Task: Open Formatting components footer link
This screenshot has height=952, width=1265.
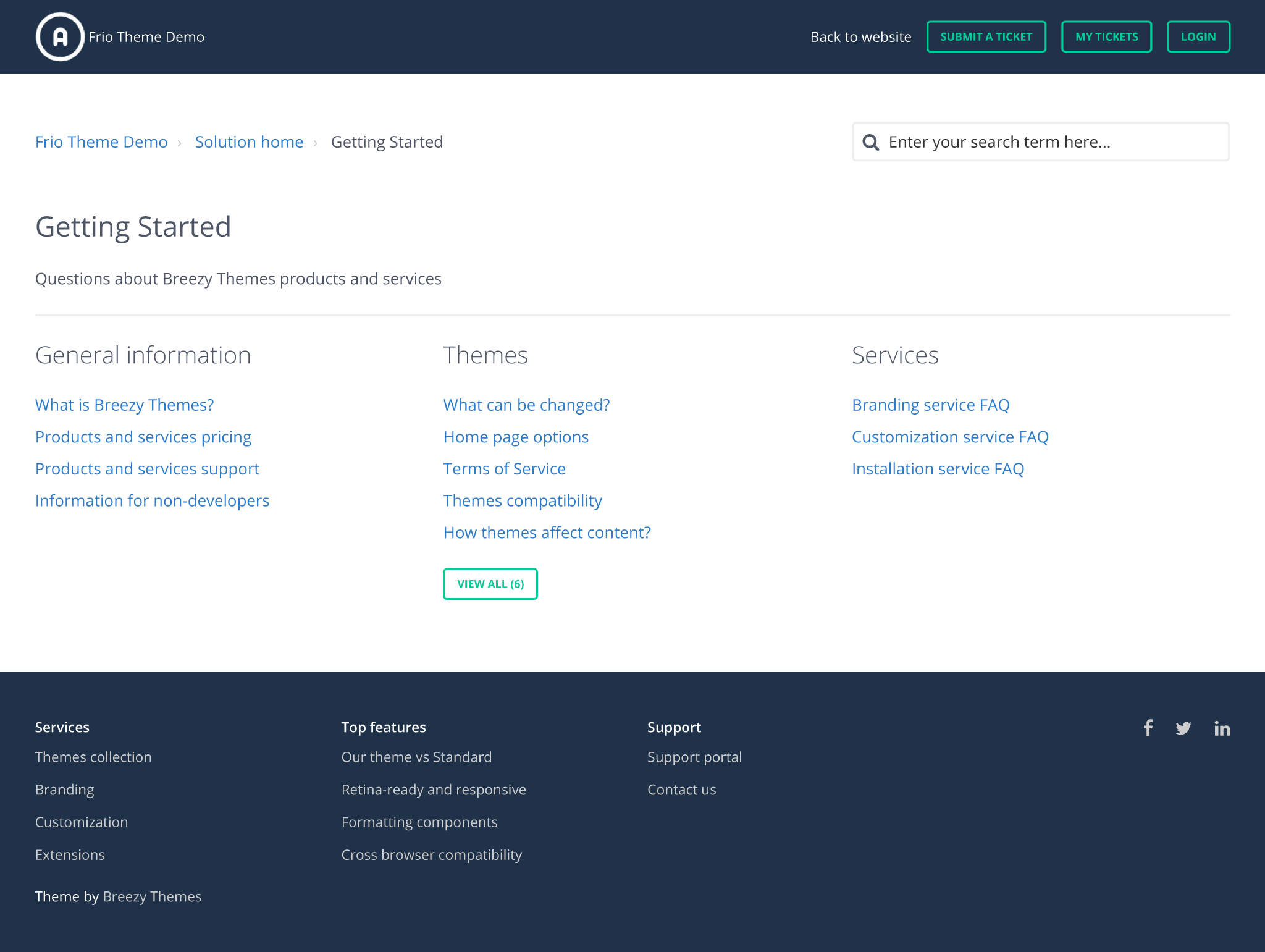Action: click(x=419, y=822)
